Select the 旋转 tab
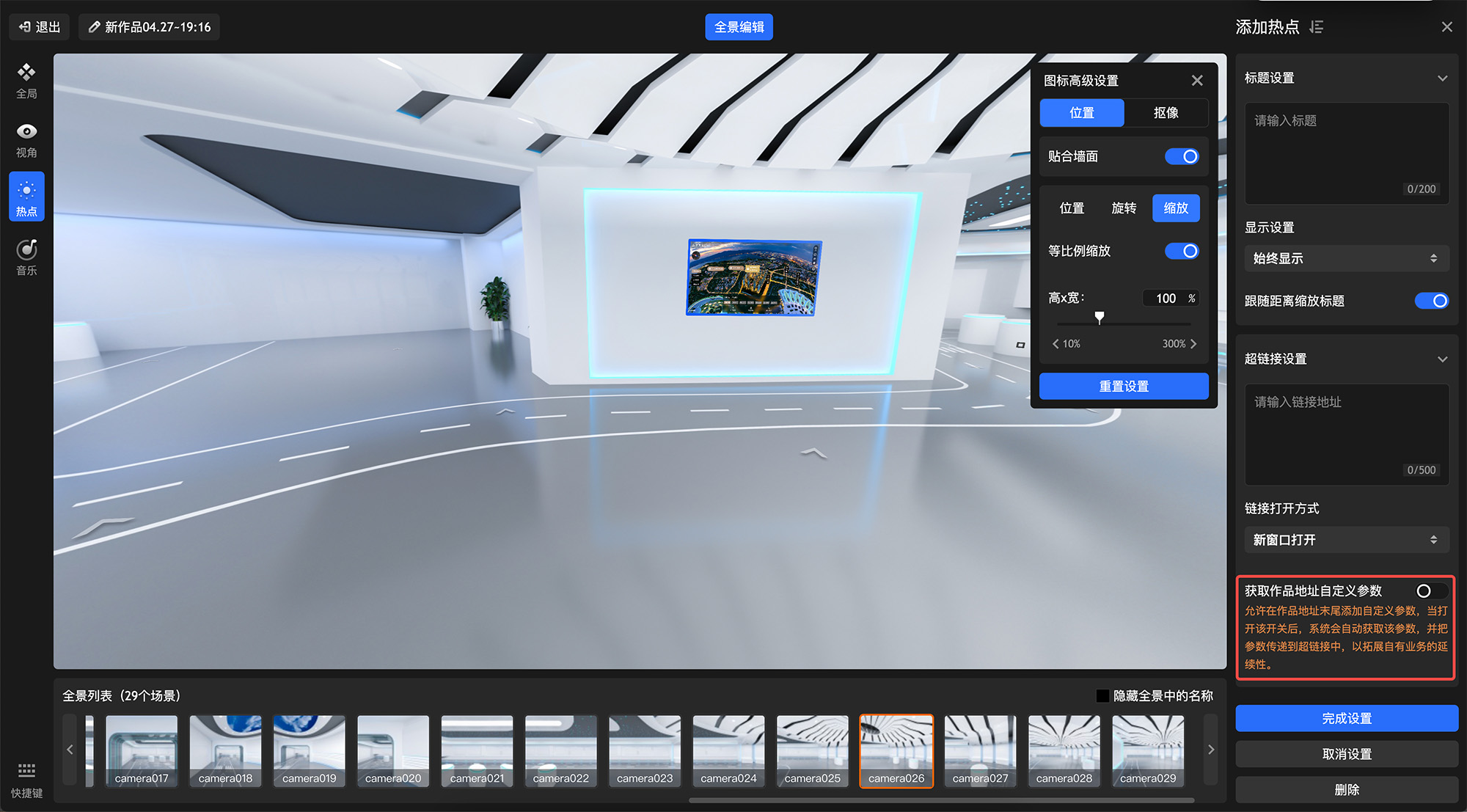This screenshot has width=1467, height=812. 1124,208
